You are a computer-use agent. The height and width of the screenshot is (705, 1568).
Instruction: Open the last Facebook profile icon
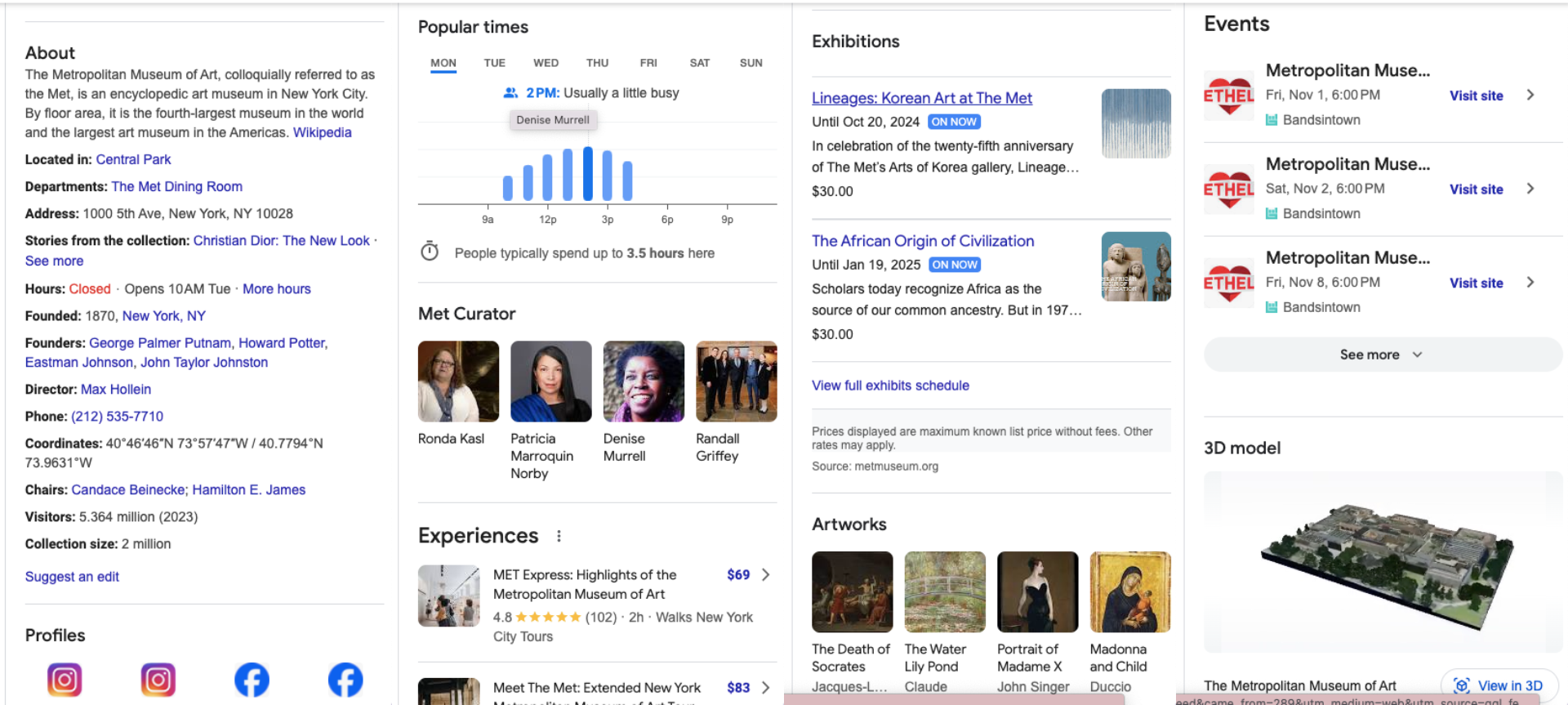[x=345, y=680]
